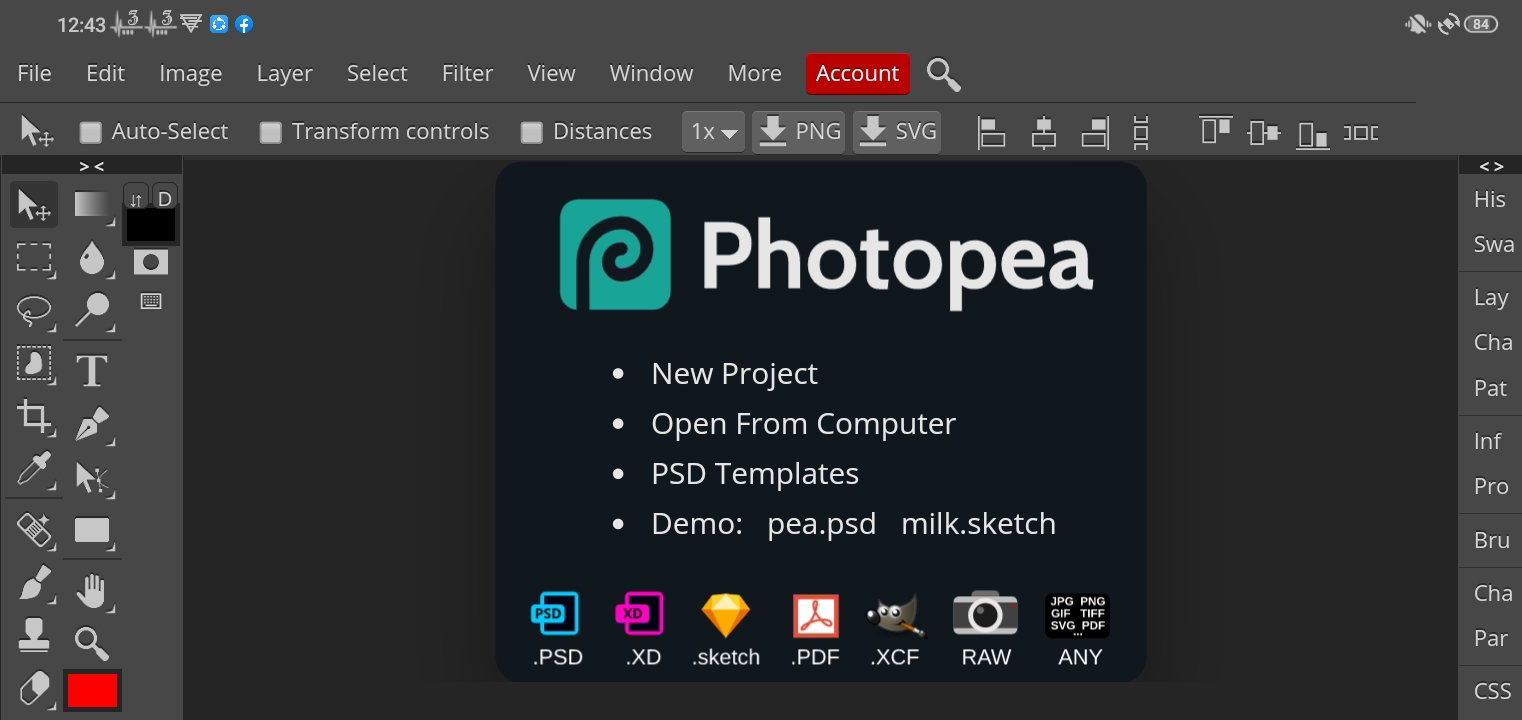
Task: Toggle the Transform controls checkbox
Action: pos(271,132)
